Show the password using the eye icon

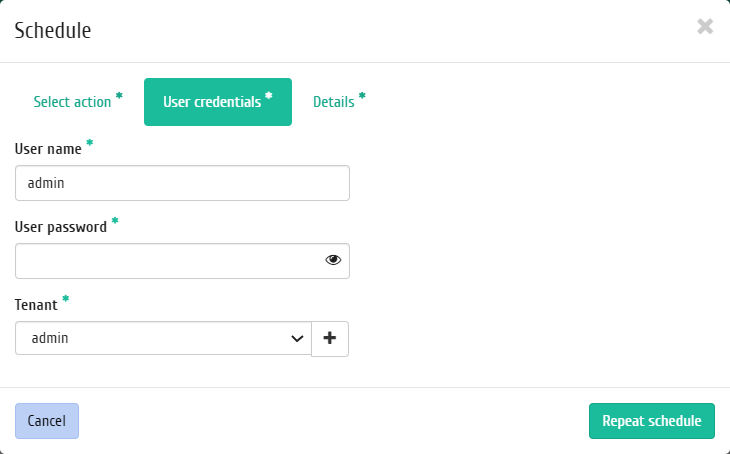[333, 260]
